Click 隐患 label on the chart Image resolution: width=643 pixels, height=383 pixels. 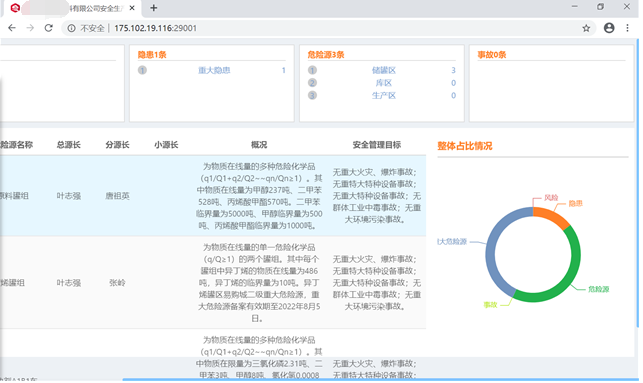point(575,203)
